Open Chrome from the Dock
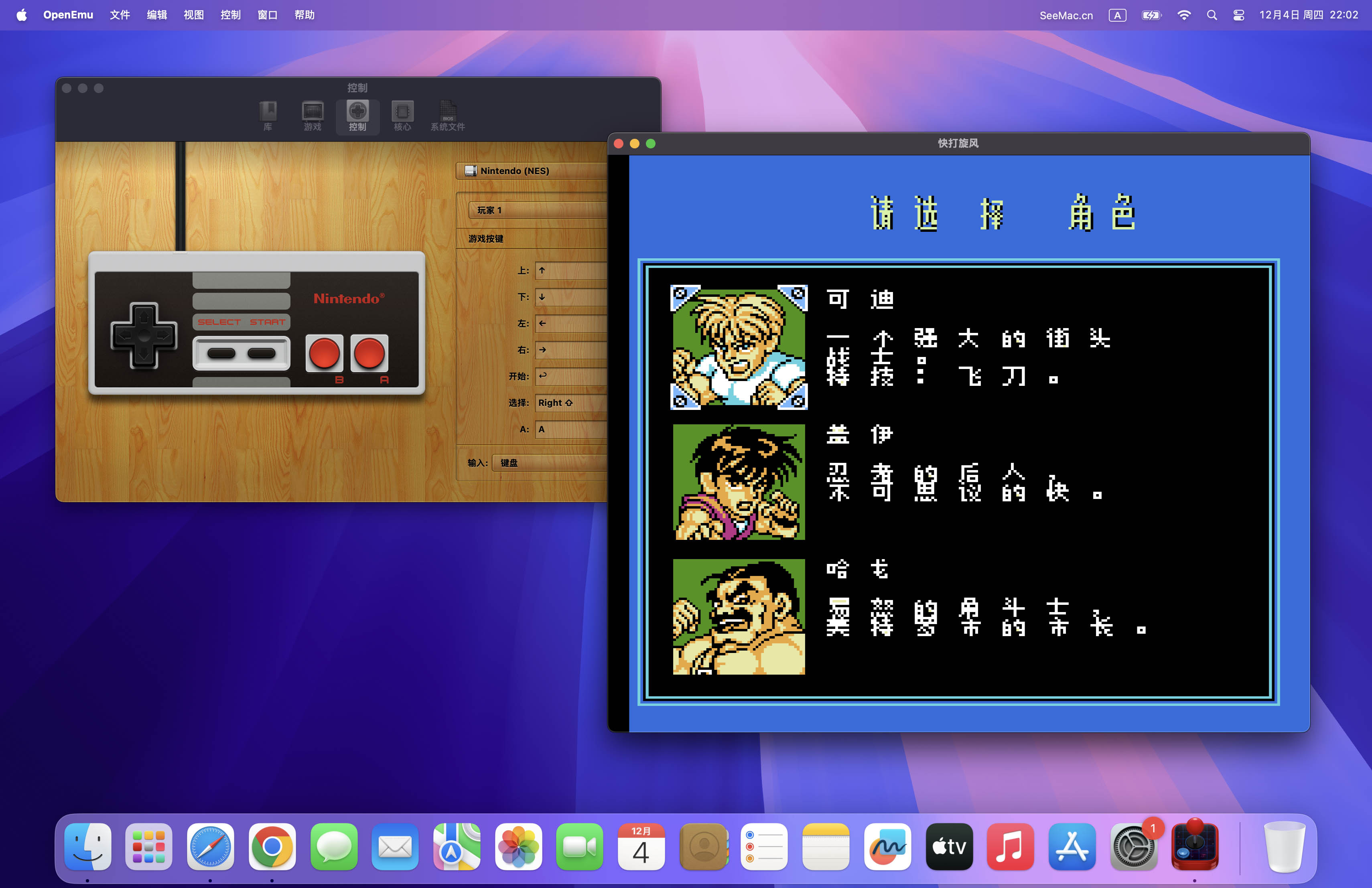This screenshot has height=888, width=1372. tap(272, 847)
